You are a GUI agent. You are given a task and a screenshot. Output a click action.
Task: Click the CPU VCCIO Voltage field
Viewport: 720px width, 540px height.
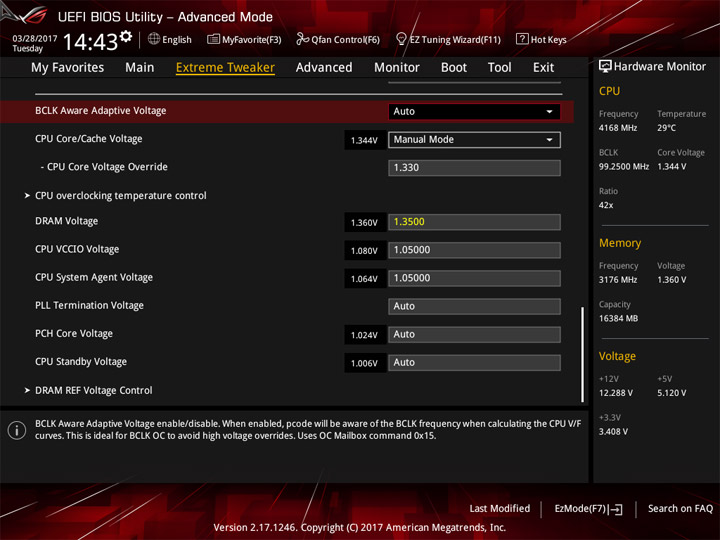click(x=474, y=250)
